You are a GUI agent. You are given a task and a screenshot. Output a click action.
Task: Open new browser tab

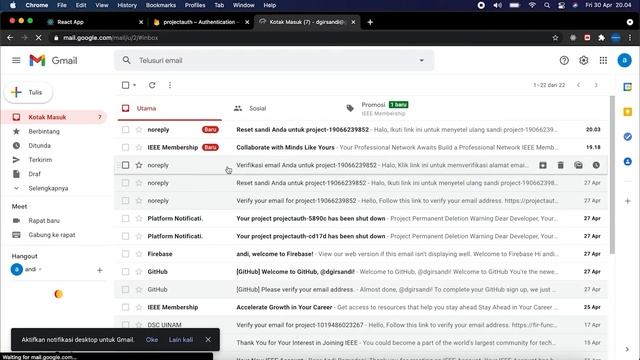tap(370, 22)
